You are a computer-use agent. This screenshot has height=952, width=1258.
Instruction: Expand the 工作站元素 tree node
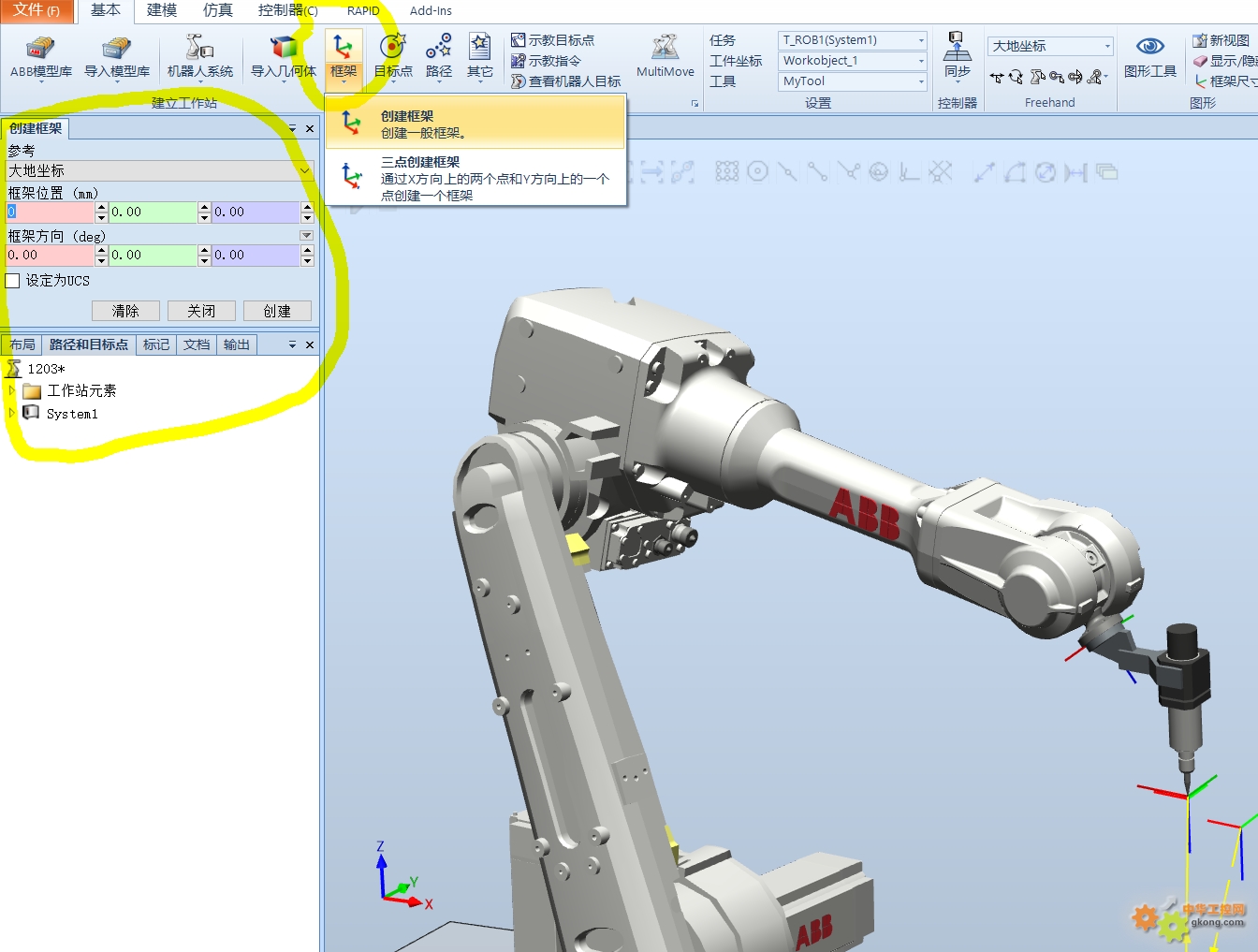point(11,390)
